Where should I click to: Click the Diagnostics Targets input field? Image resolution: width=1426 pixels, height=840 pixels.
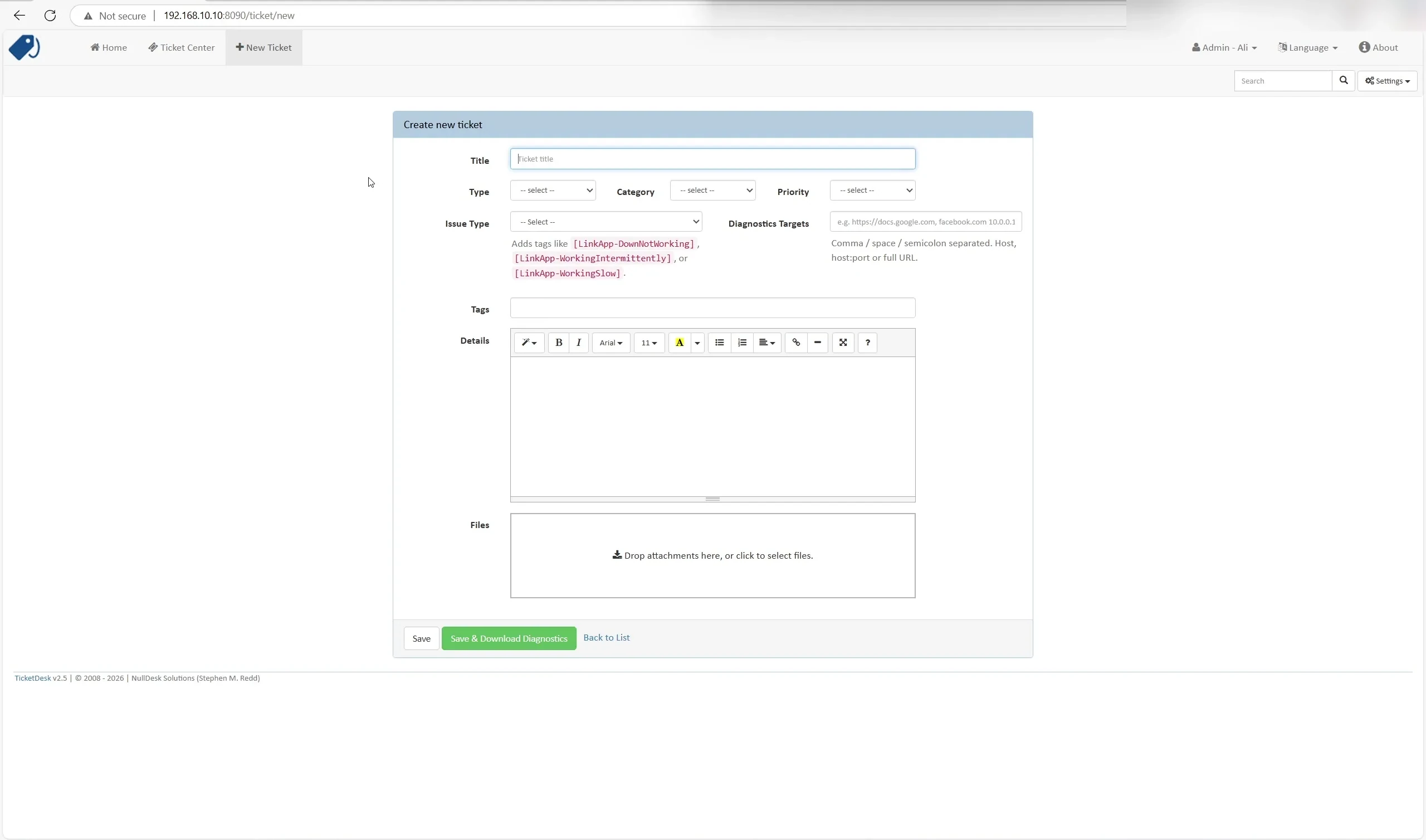point(926,222)
